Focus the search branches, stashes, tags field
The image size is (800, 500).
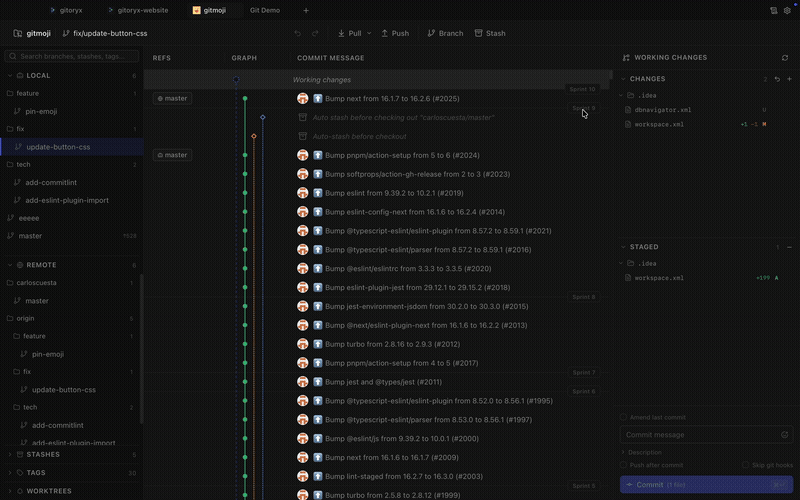[x=71, y=56]
